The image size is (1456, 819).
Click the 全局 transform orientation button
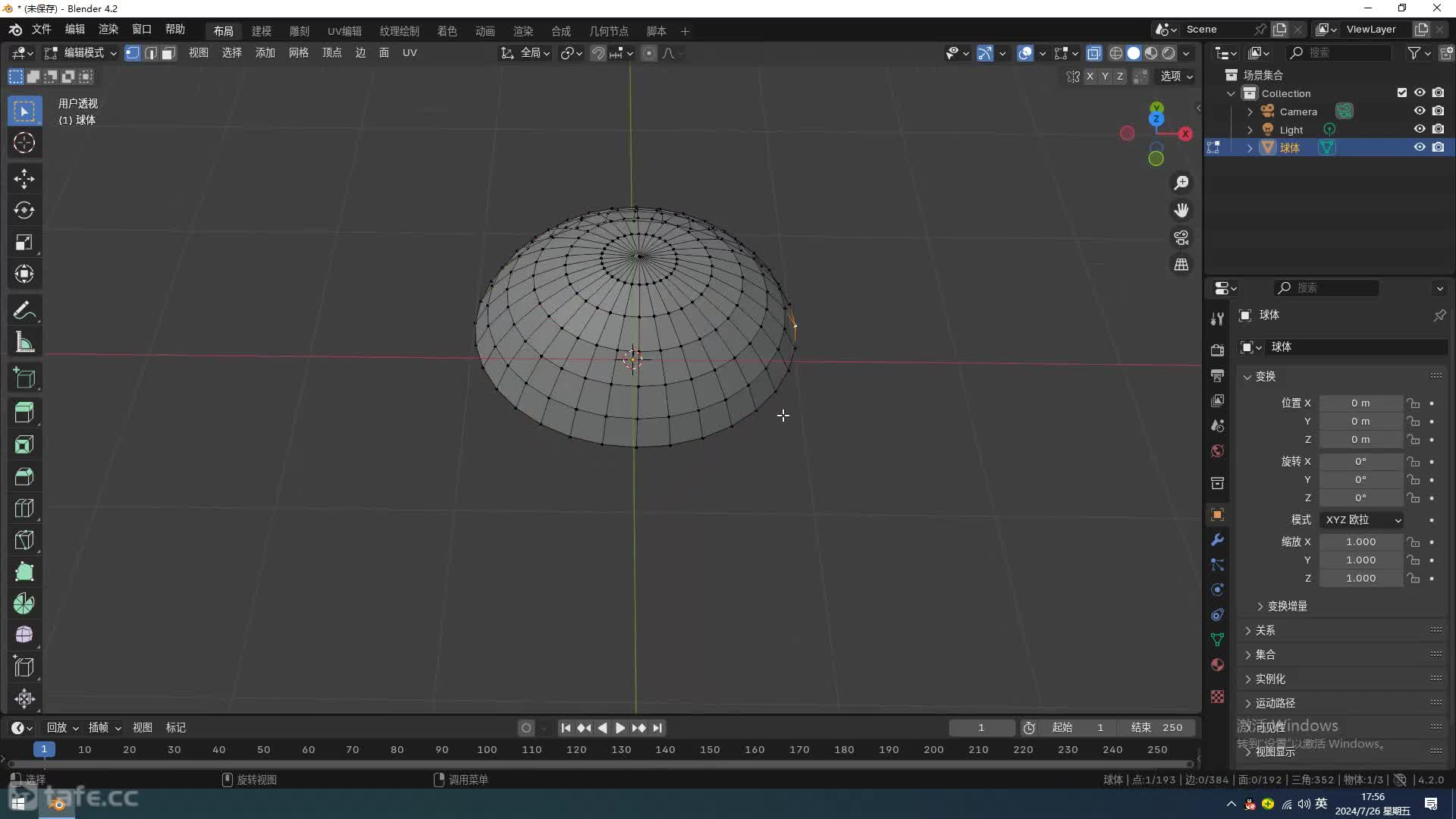[x=530, y=52]
